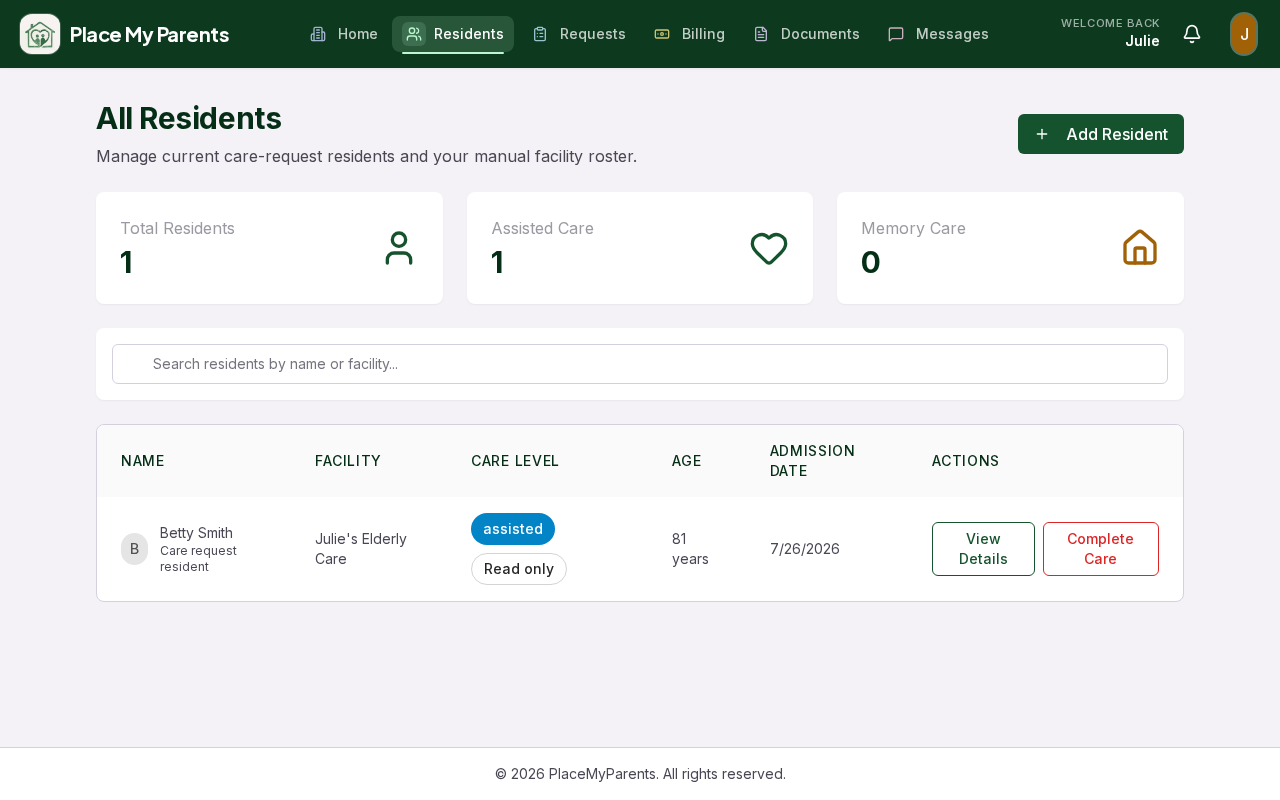Screen dimensions: 1280x800
Task: Open the J user avatar menu
Action: (x=1244, y=34)
